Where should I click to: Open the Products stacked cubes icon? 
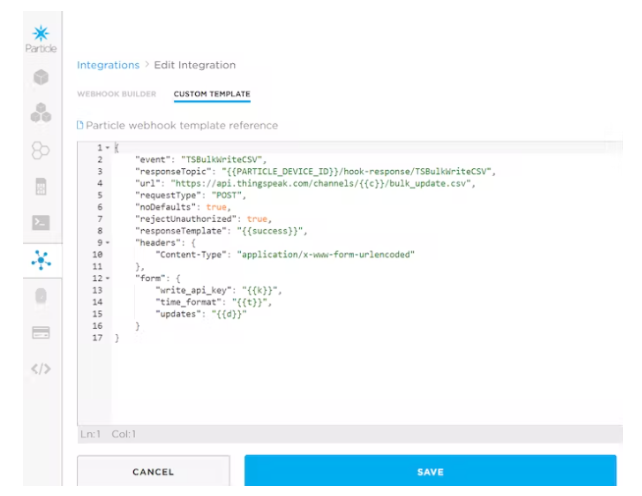[41, 113]
